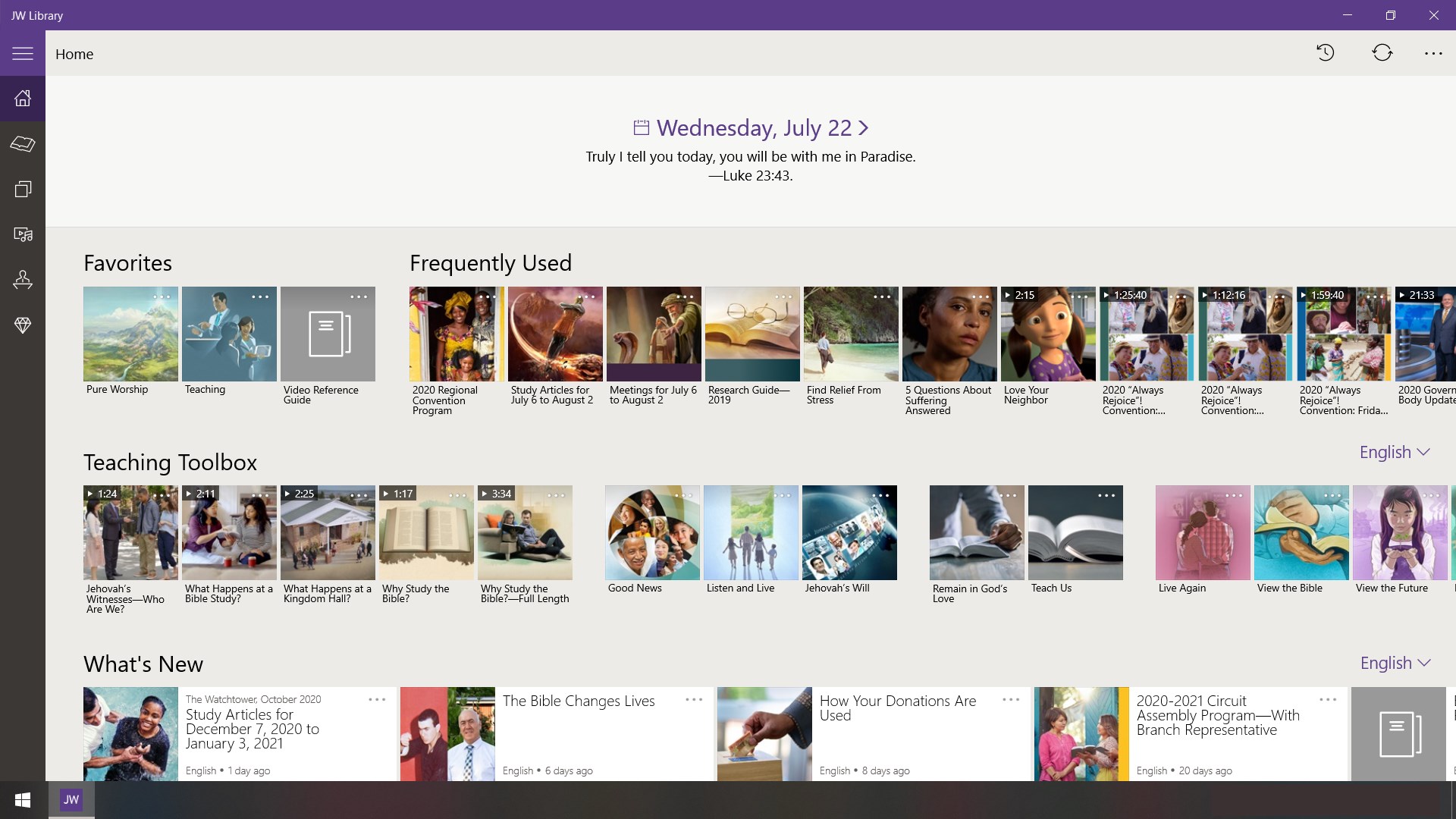The image size is (1456, 819).
Task: Open Windows Start menu
Action: (23, 800)
